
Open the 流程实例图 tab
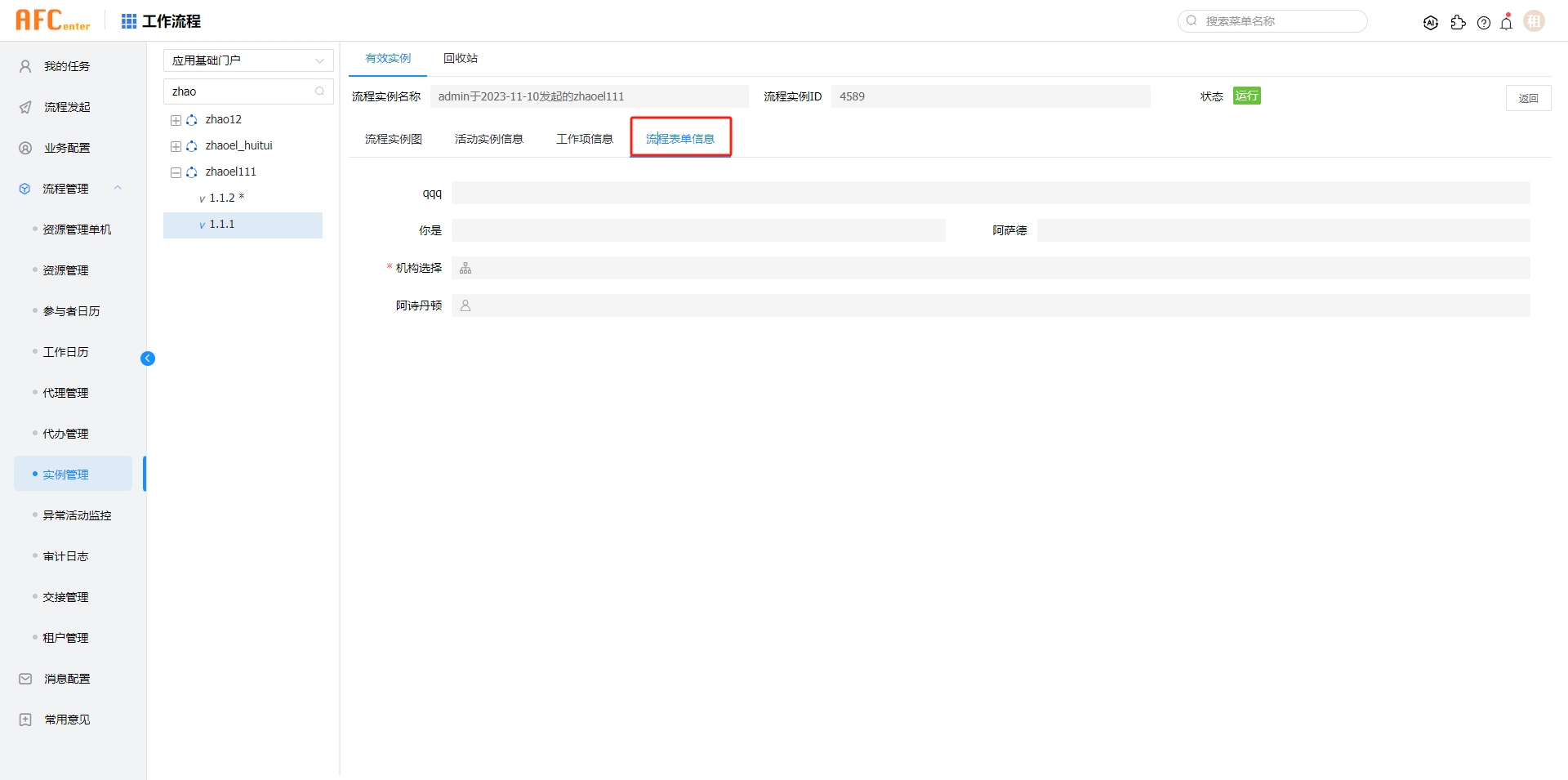(393, 139)
